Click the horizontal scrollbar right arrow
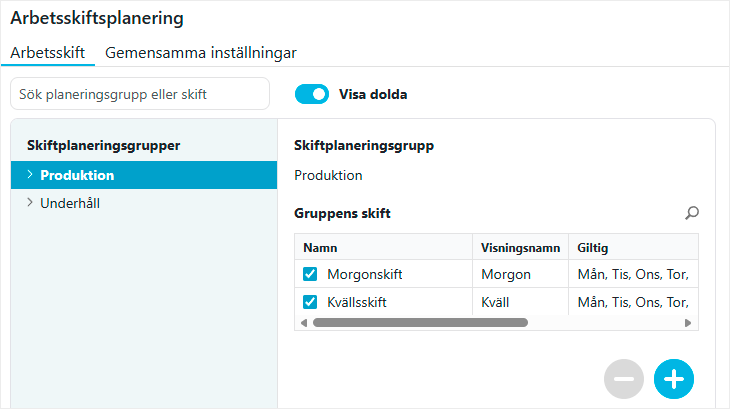This screenshot has height=409, width=730. pyautogui.click(x=688, y=323)
